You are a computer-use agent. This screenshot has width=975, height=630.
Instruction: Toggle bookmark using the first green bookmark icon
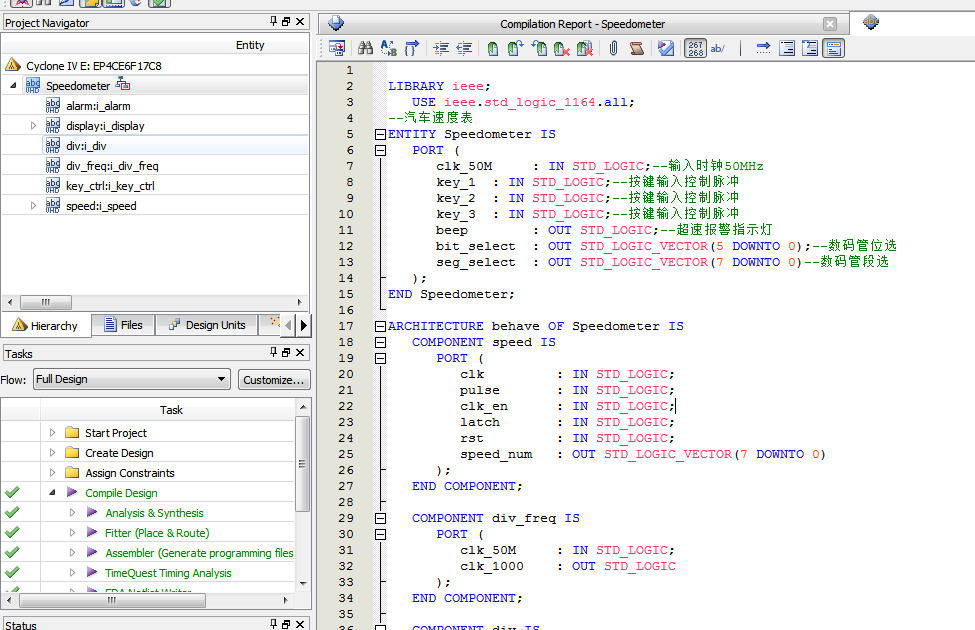tap(492, 48)
